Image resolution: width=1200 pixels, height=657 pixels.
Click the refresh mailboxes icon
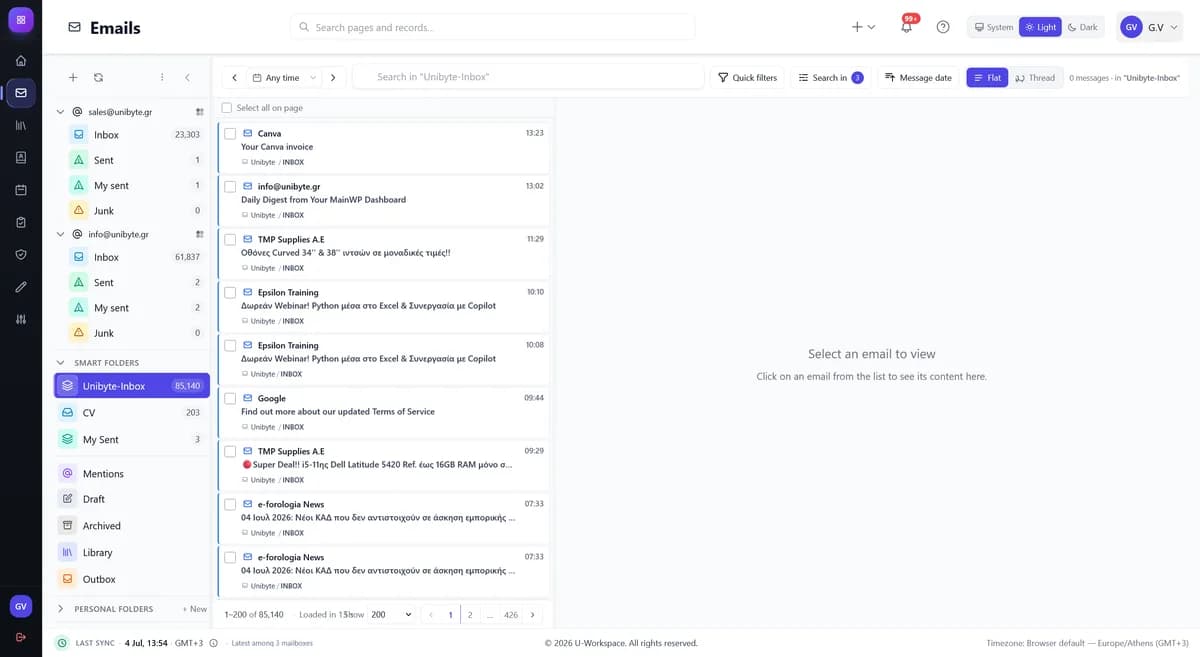[x=98, y=77]
